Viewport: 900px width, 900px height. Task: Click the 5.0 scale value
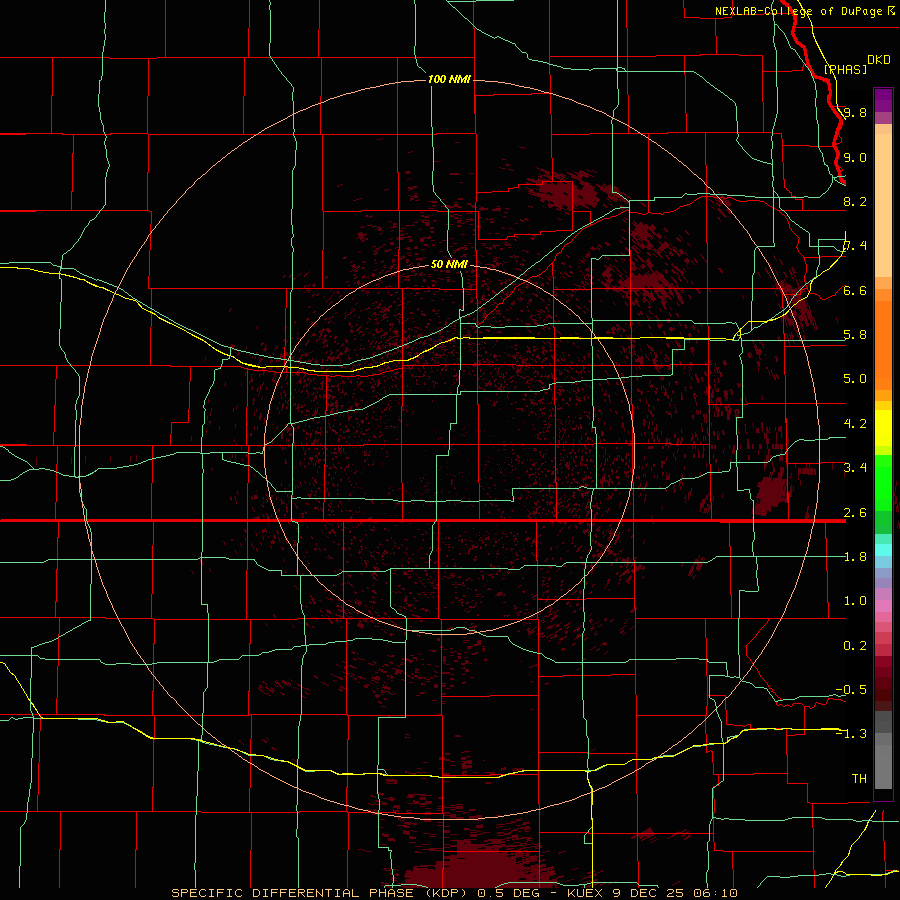tap(855, 379)
